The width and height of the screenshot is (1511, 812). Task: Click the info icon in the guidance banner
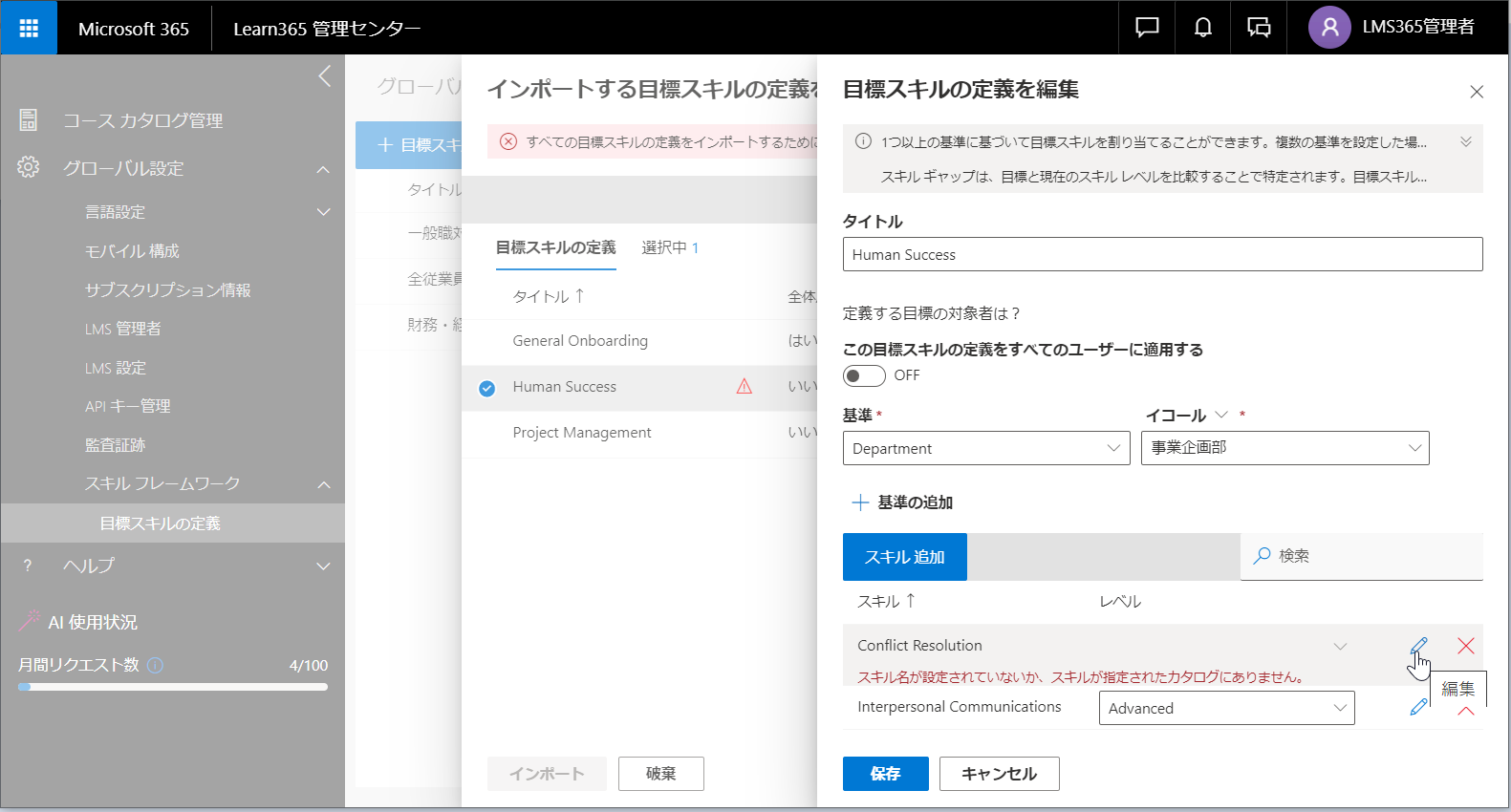[x=863, y=141]
